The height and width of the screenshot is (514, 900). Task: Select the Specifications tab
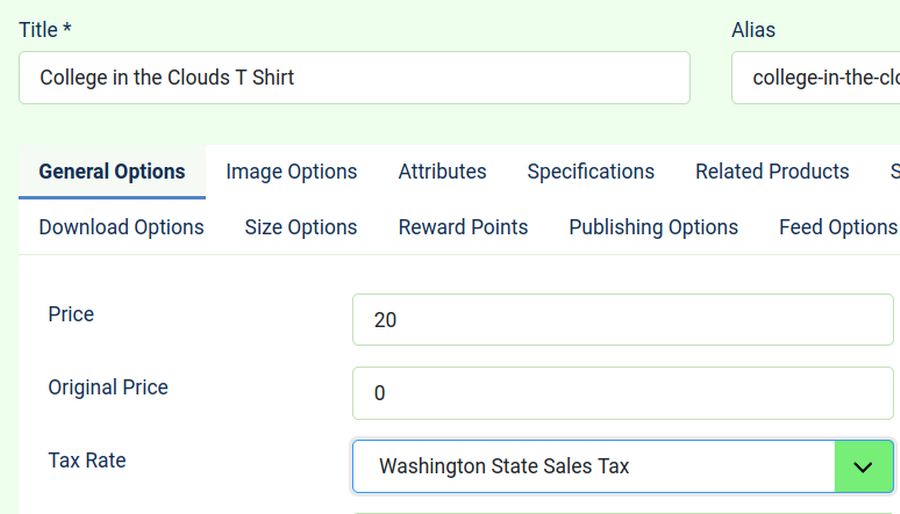point(590,172)
